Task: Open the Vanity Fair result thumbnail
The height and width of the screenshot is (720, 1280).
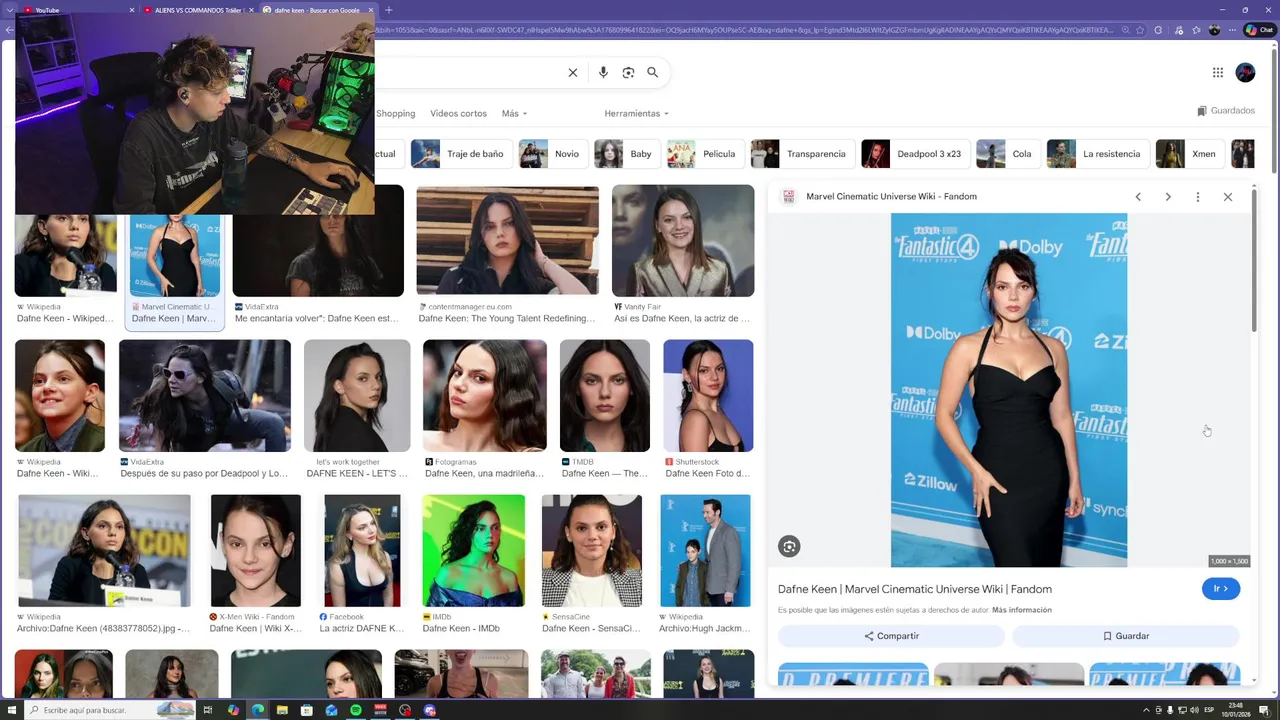Action: [x=683, y=240]
